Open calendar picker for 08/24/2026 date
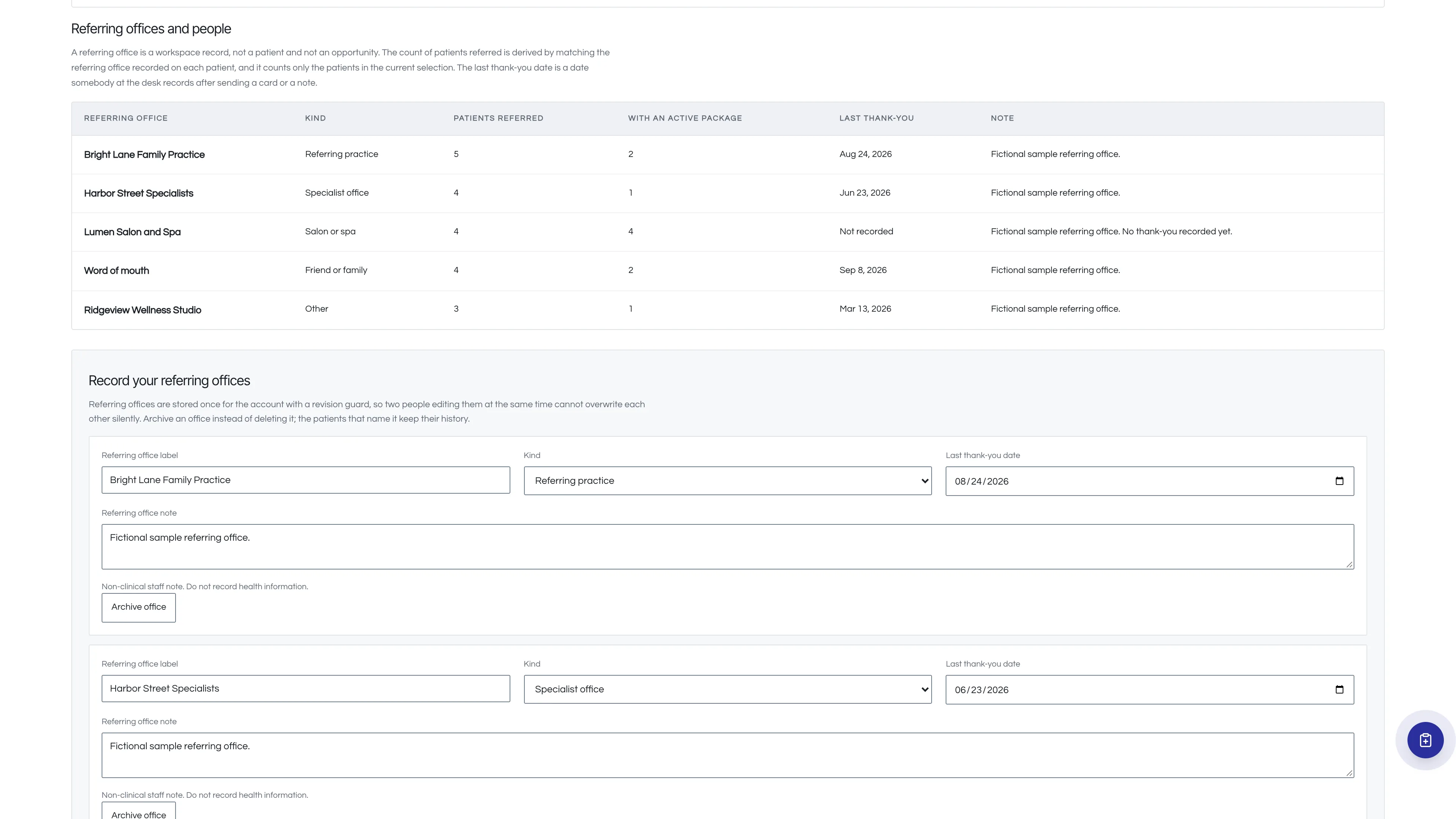The width and height of the screenshot is (1456, 819). point(1339,481)
